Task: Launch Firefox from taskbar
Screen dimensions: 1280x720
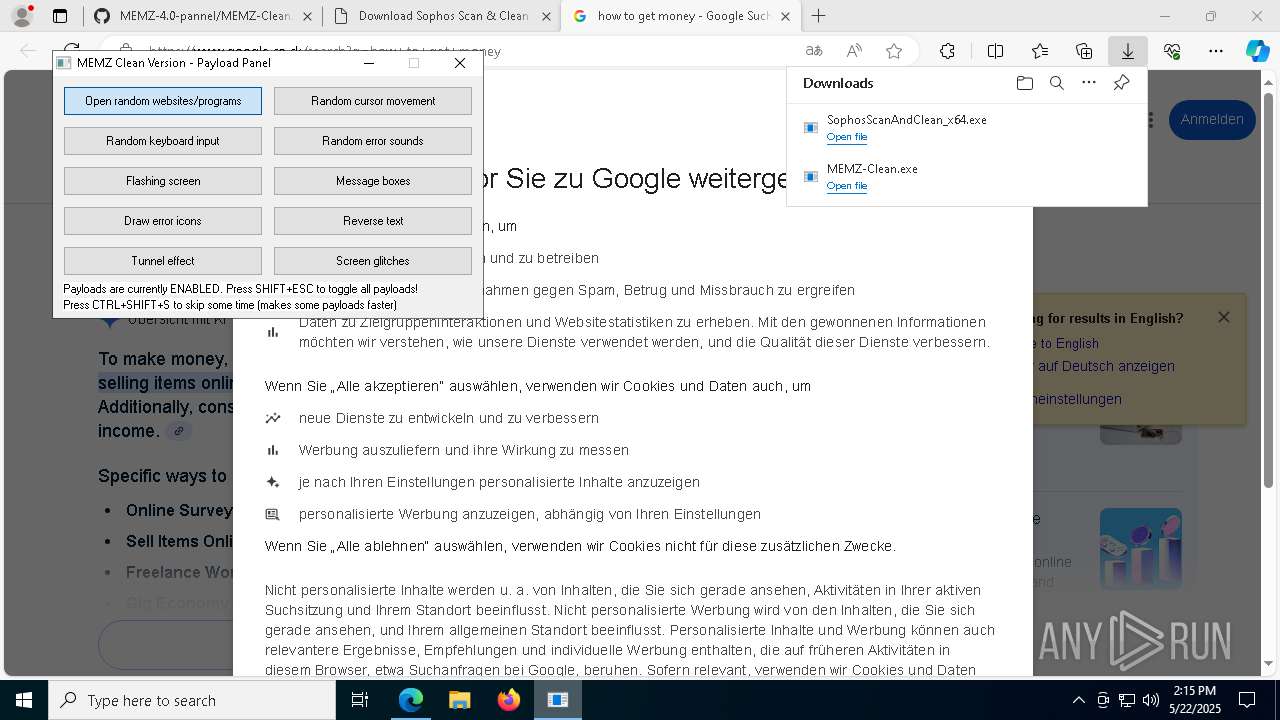Action: click(508, 700)
